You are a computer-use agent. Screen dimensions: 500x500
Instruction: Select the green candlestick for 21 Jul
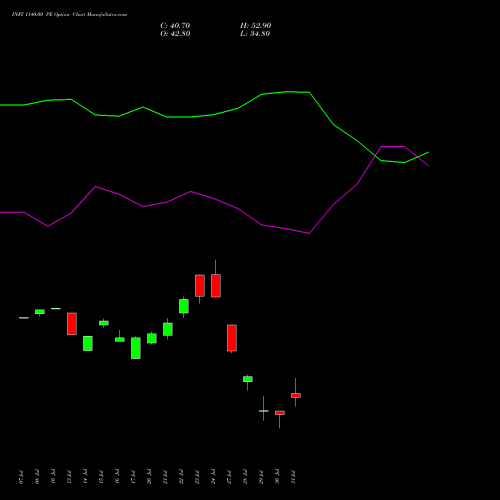pyautogui.click(x=168, y=329)
